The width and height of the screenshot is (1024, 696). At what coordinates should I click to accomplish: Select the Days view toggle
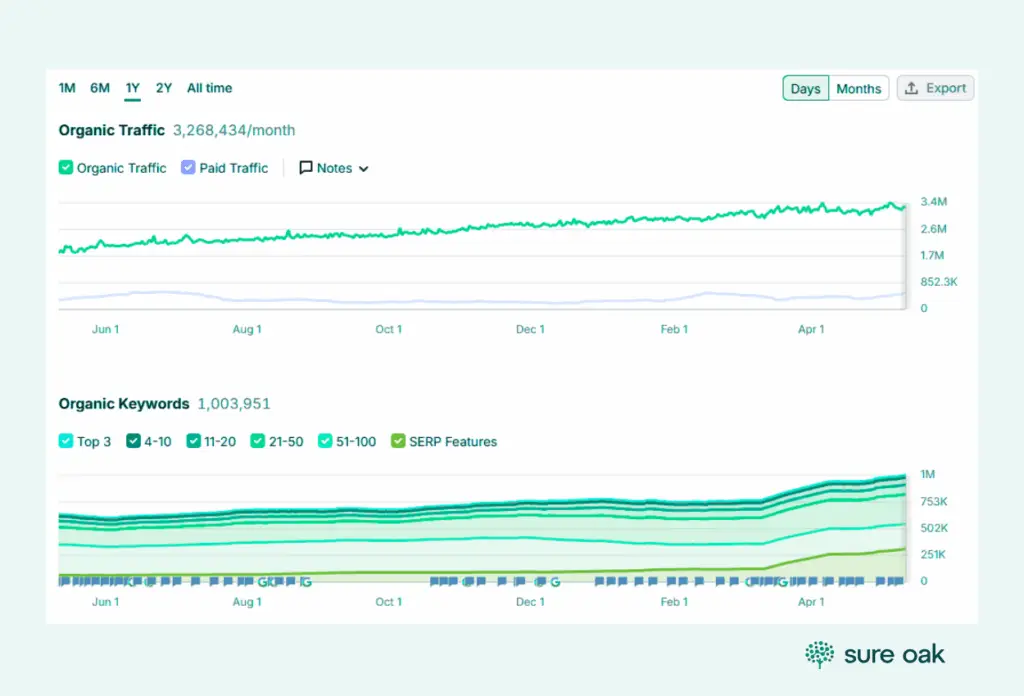805,88
